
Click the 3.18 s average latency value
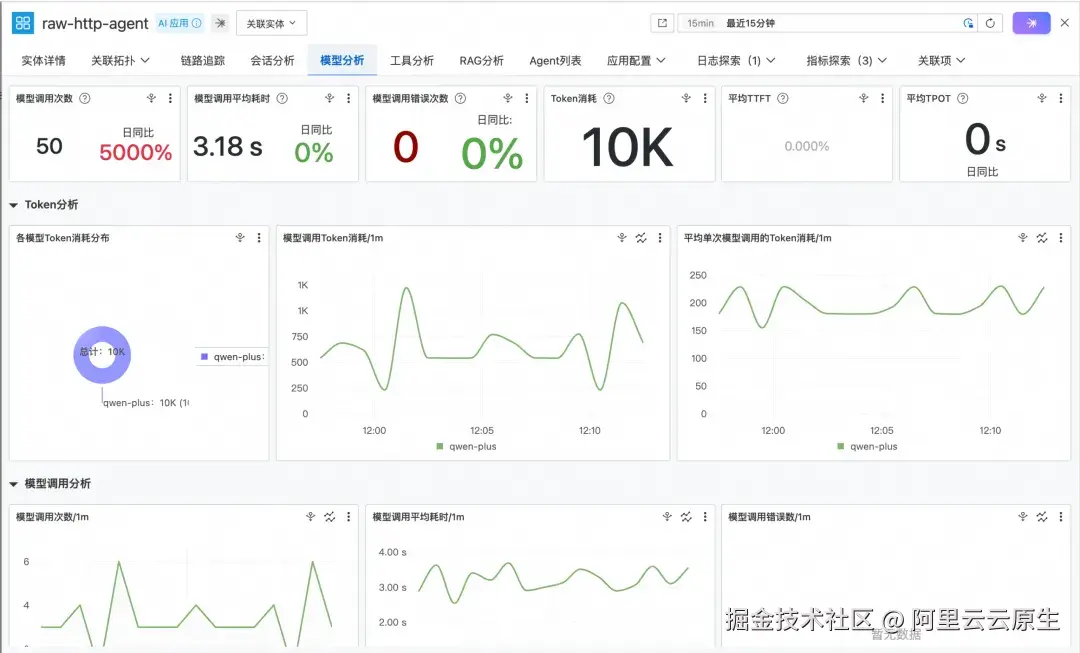click(227, 146)
